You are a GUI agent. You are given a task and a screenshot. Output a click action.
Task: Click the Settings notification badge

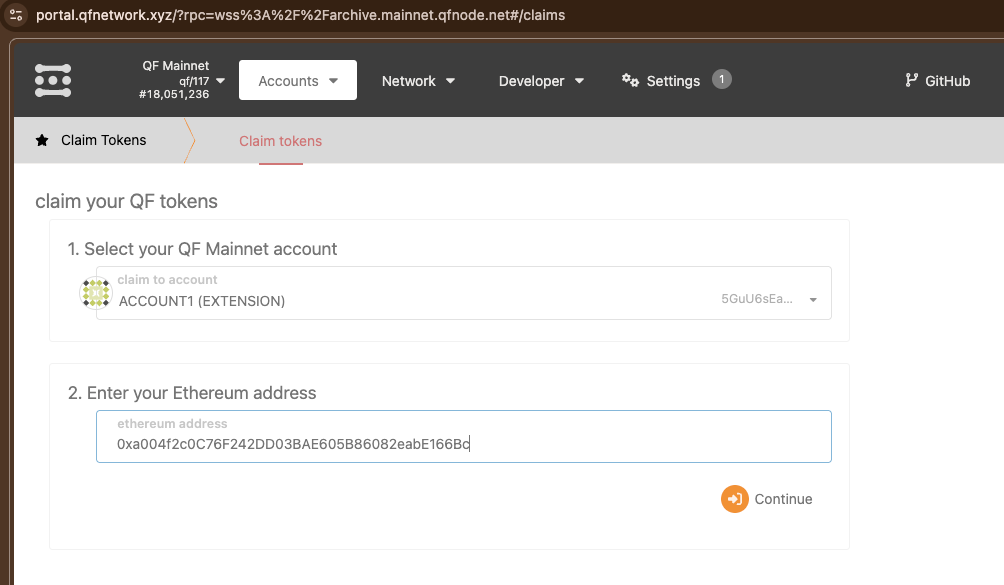[x=721, y=79]
